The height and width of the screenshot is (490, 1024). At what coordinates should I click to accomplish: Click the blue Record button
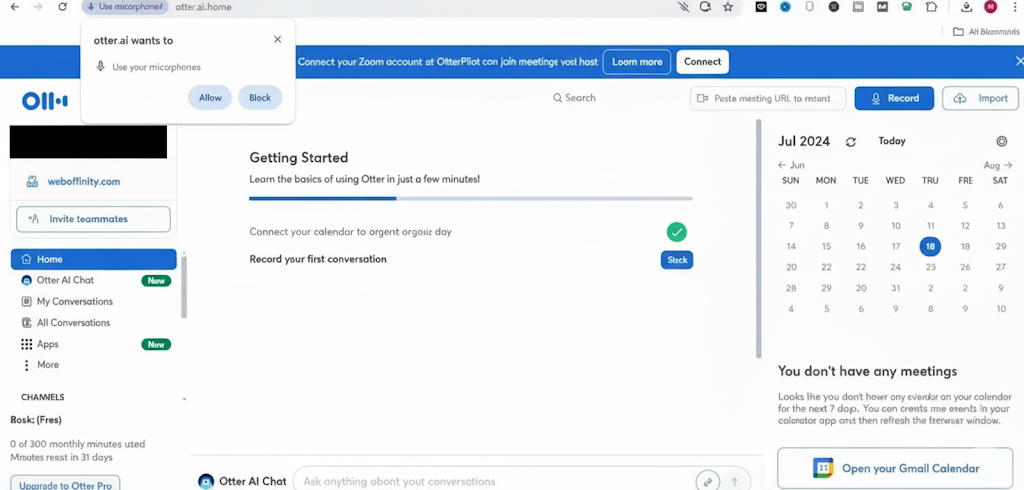pyautogui.click(x=894, y=98)
